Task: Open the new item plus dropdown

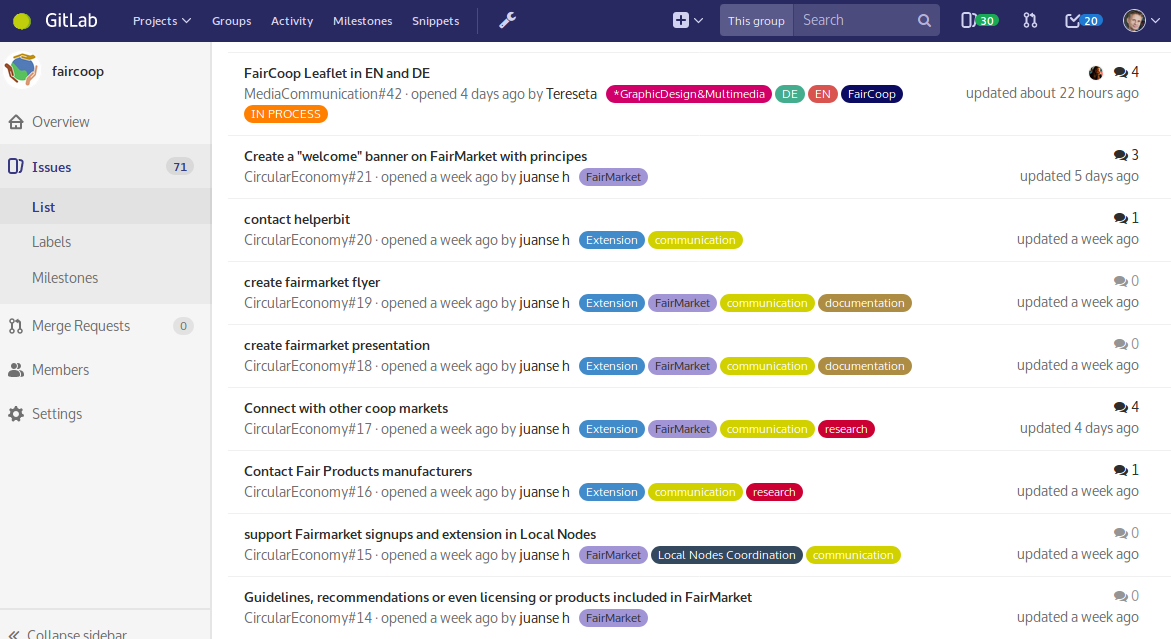Action: [685, 19]
